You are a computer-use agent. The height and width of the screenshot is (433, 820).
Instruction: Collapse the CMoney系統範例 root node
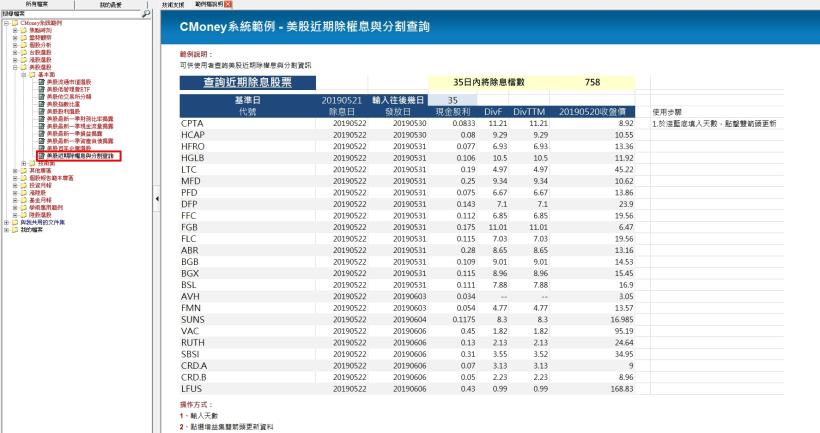(x=6, y=23)
